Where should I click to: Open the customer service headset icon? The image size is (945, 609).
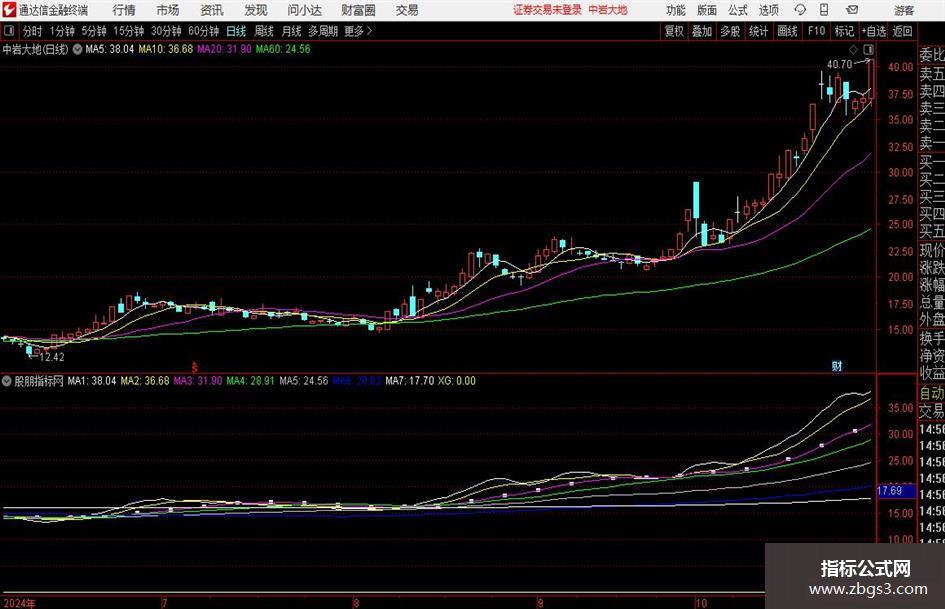click(x=800, y=10)
